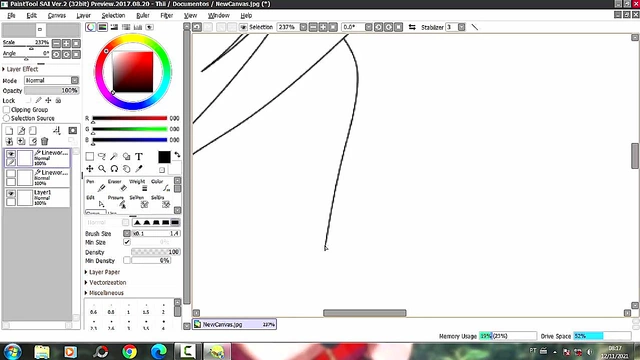640x360 pixels.
Task: Choose the Eyedropper color picker tool
Action: coord(139,169)
